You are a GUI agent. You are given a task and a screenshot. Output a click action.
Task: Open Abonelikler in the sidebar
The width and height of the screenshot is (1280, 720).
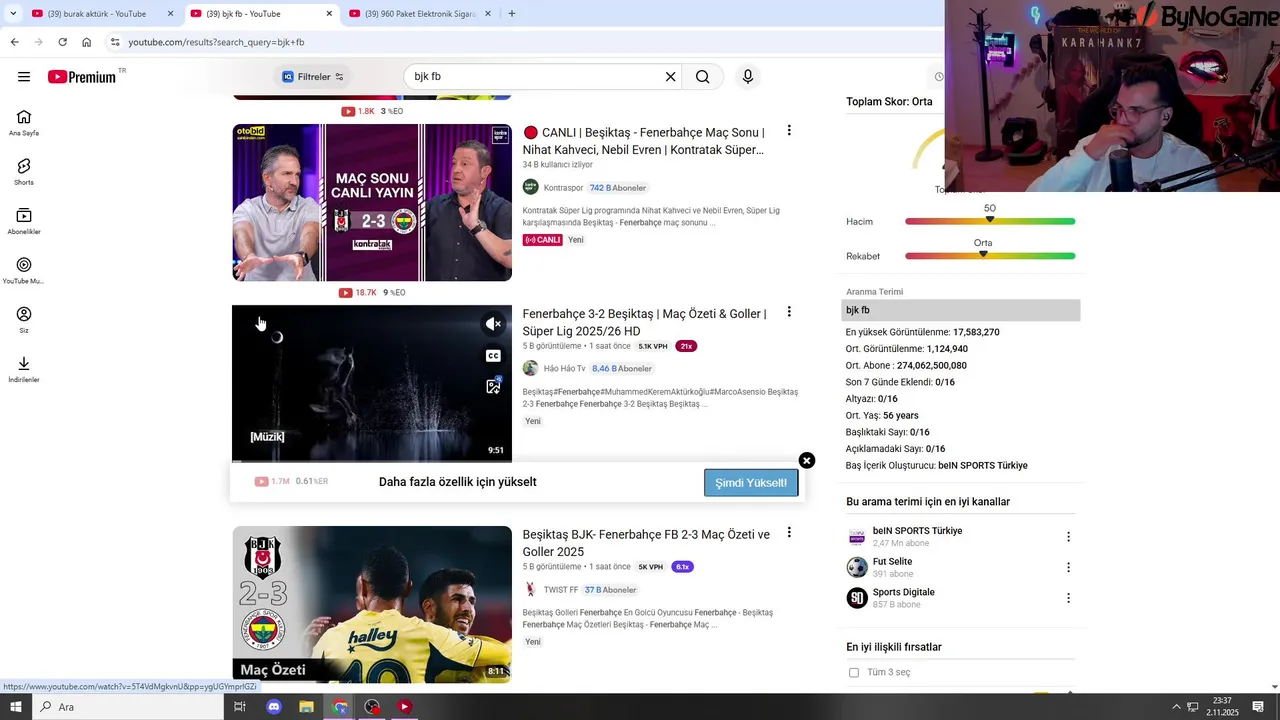tap(24, 221)
